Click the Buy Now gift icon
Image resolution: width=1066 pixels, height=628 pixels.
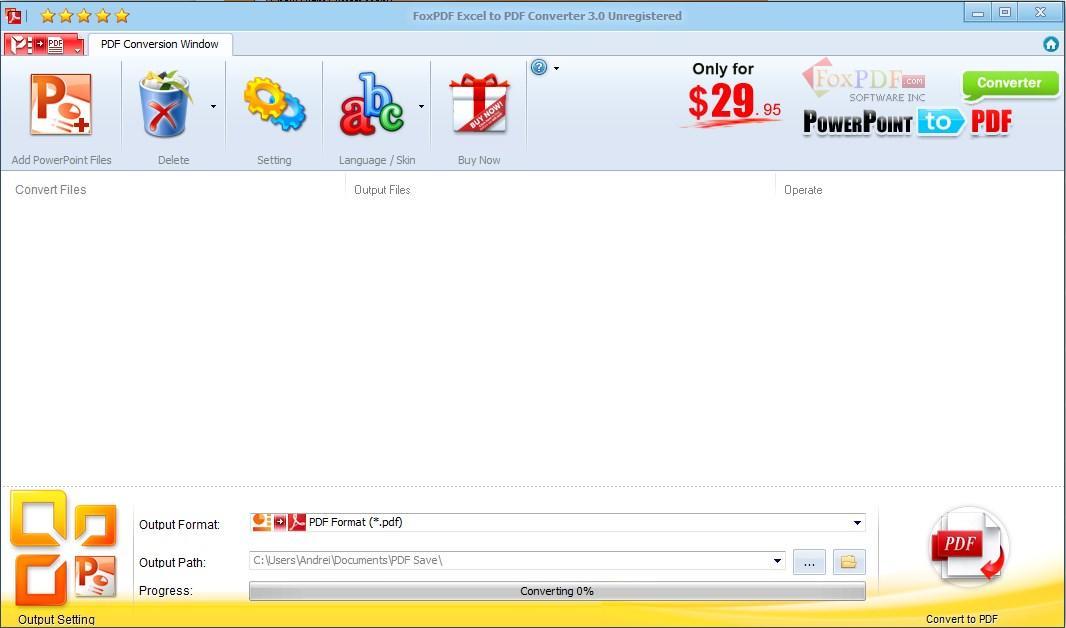tap(479, 105)
